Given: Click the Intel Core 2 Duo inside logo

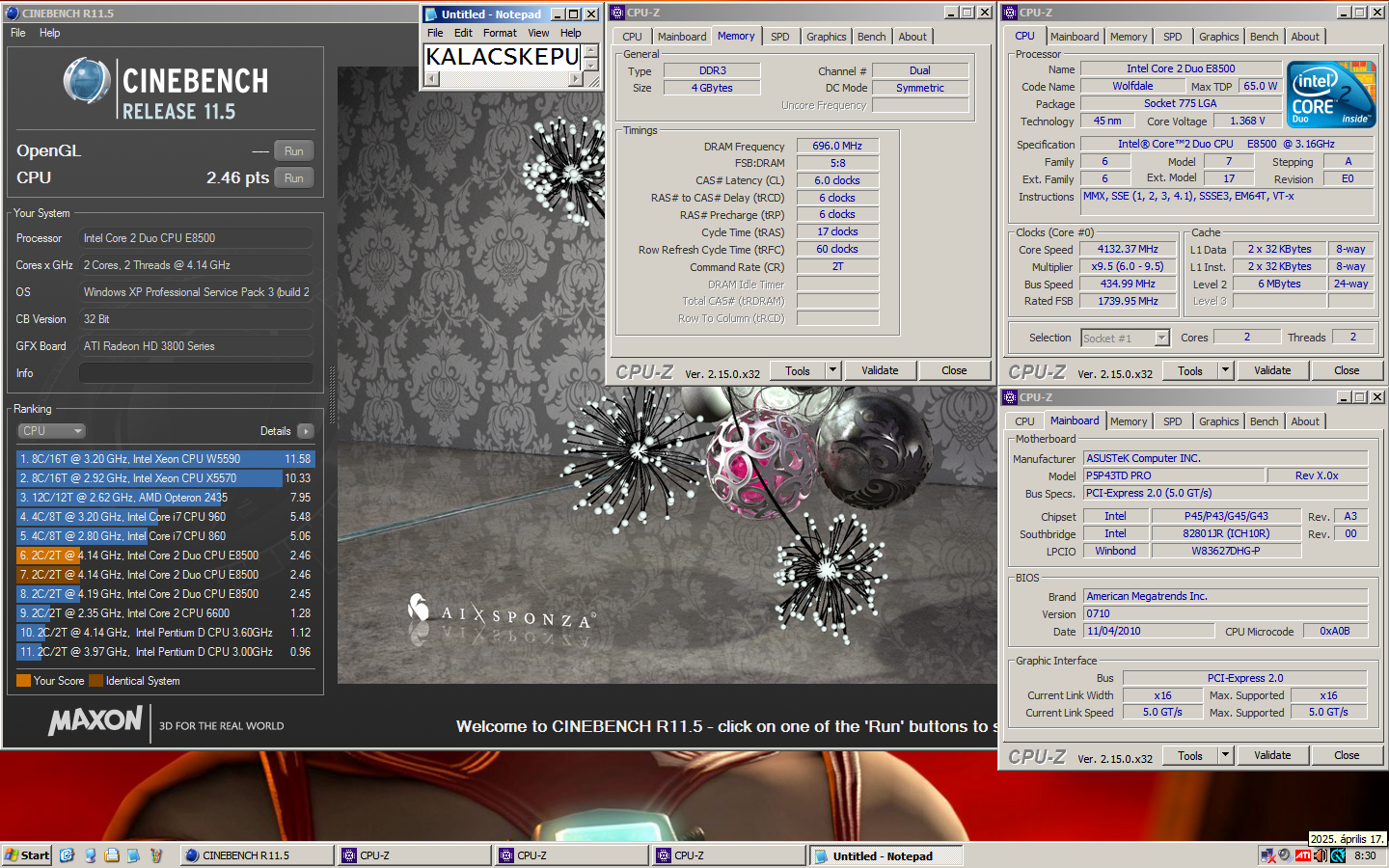Looking at the screenshot, I should (1331, 95).
